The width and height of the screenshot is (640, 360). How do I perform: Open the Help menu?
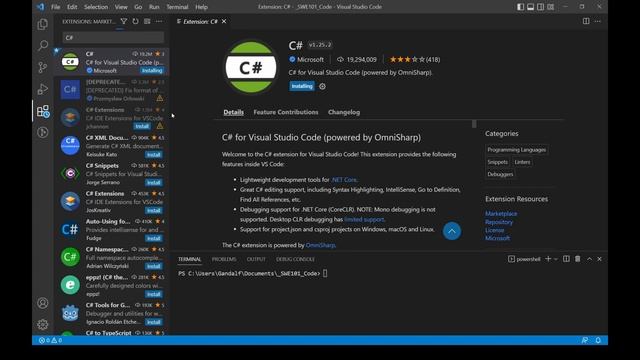click(x=201, y=7)
